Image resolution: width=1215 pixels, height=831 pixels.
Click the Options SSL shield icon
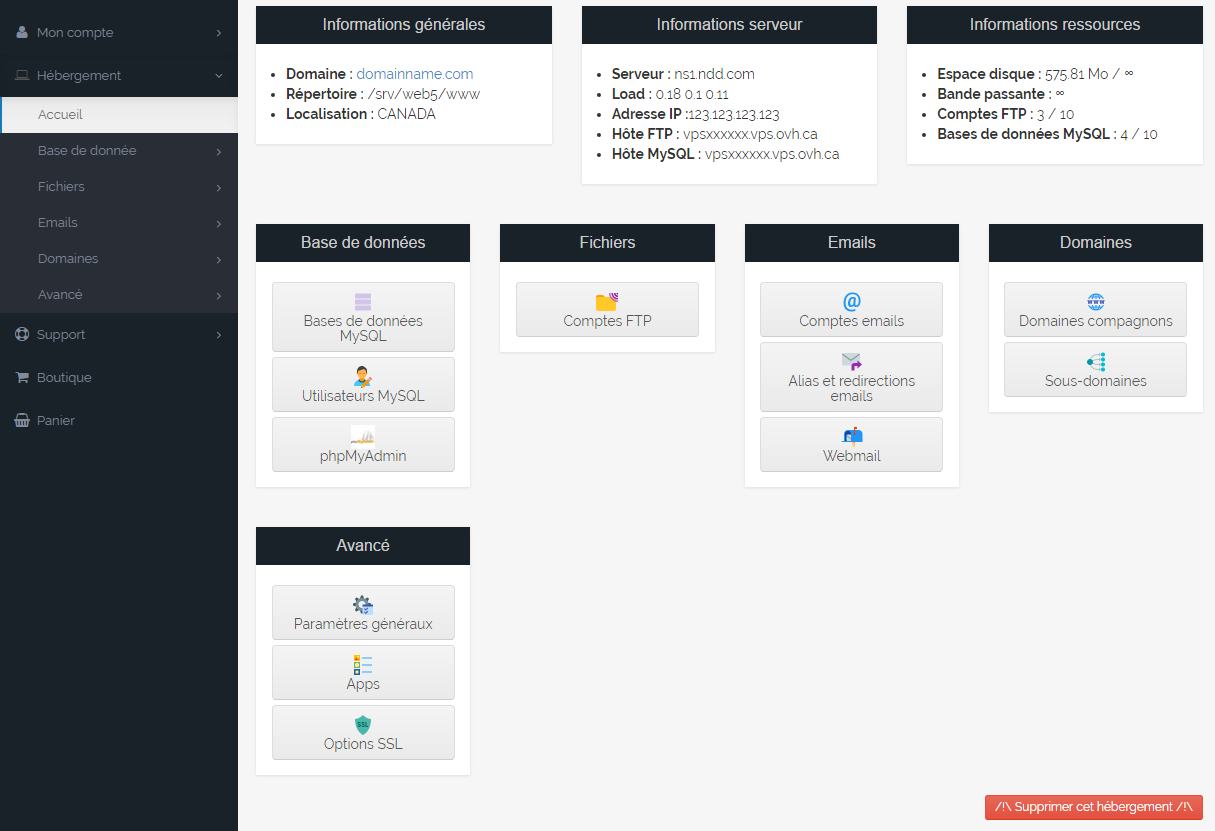click(x=363, y=724)
